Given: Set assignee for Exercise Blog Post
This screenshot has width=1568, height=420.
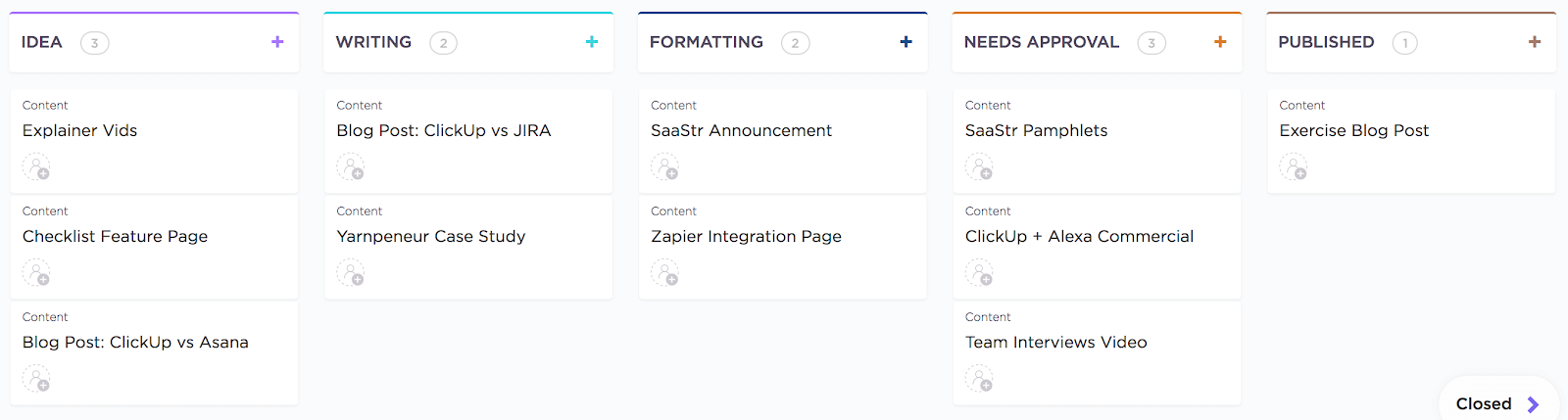Looking at the screenshot, I should (x=1294, y=167).
